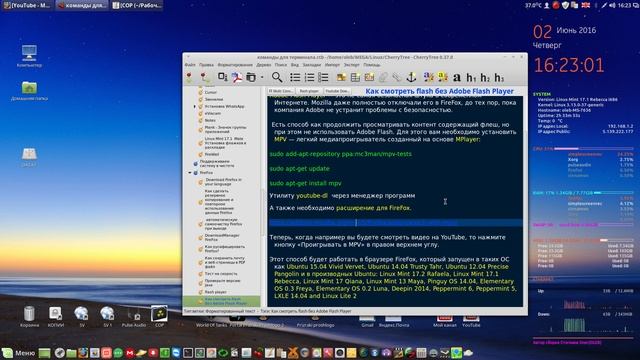Viewport: 640px width, 360px height.
Task: Collapse the Firefox tree node
Action: click(x=190, y=173)
